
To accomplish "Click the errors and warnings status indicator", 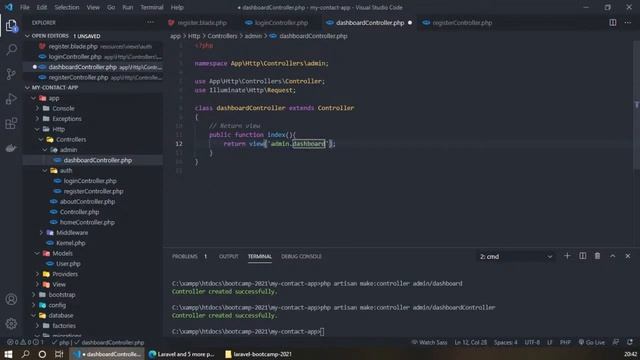I will 24,342.
